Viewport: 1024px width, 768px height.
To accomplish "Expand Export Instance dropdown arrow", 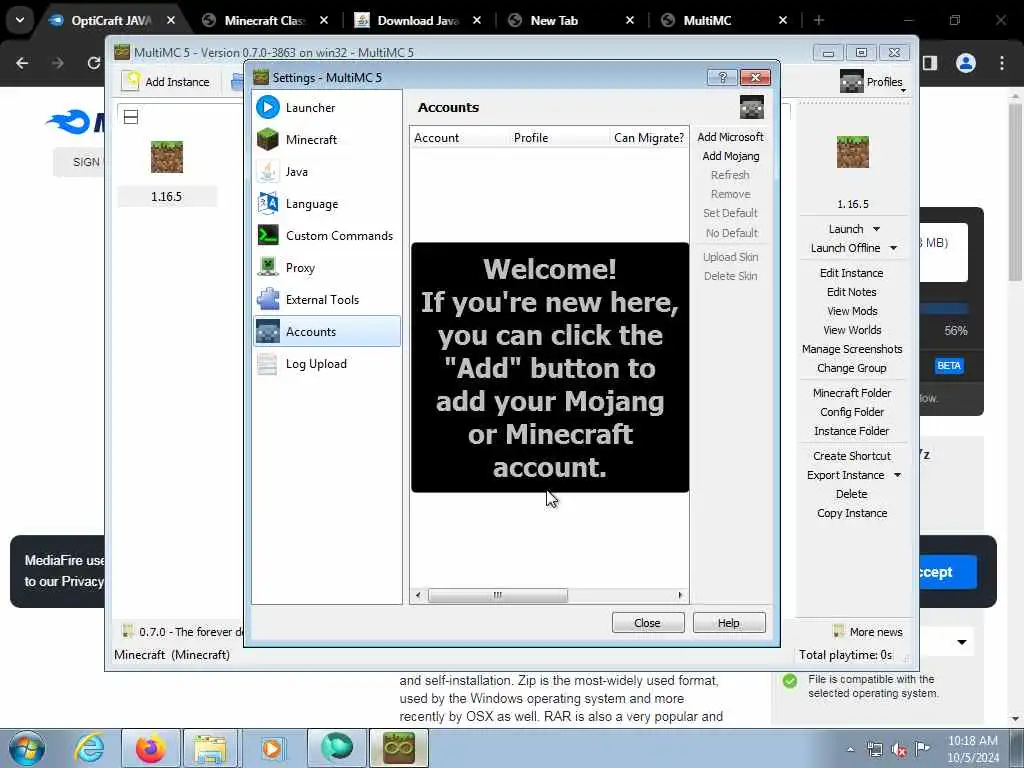I will (897, 475).
